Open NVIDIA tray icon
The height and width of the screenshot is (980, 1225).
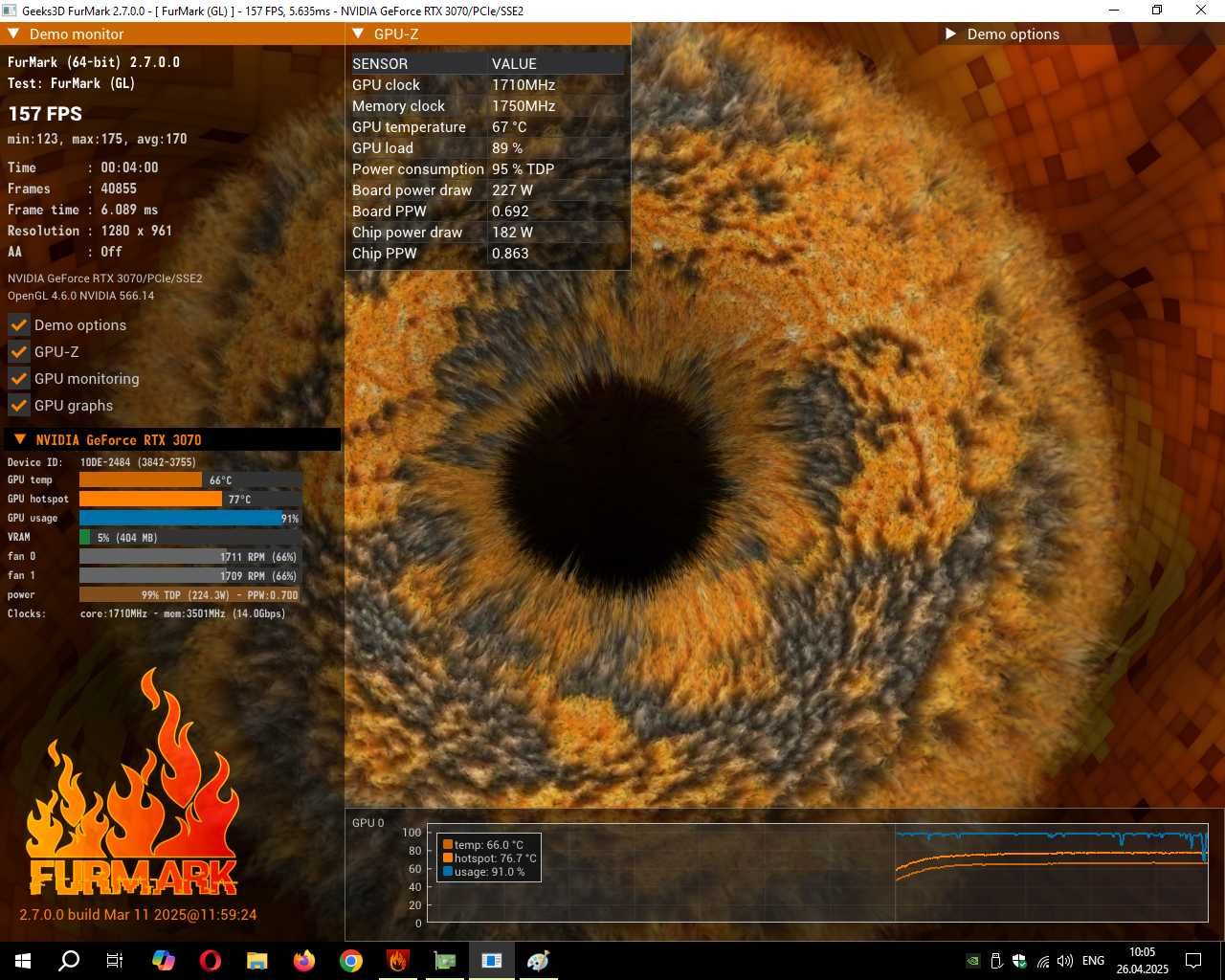[x=972, y=961]
